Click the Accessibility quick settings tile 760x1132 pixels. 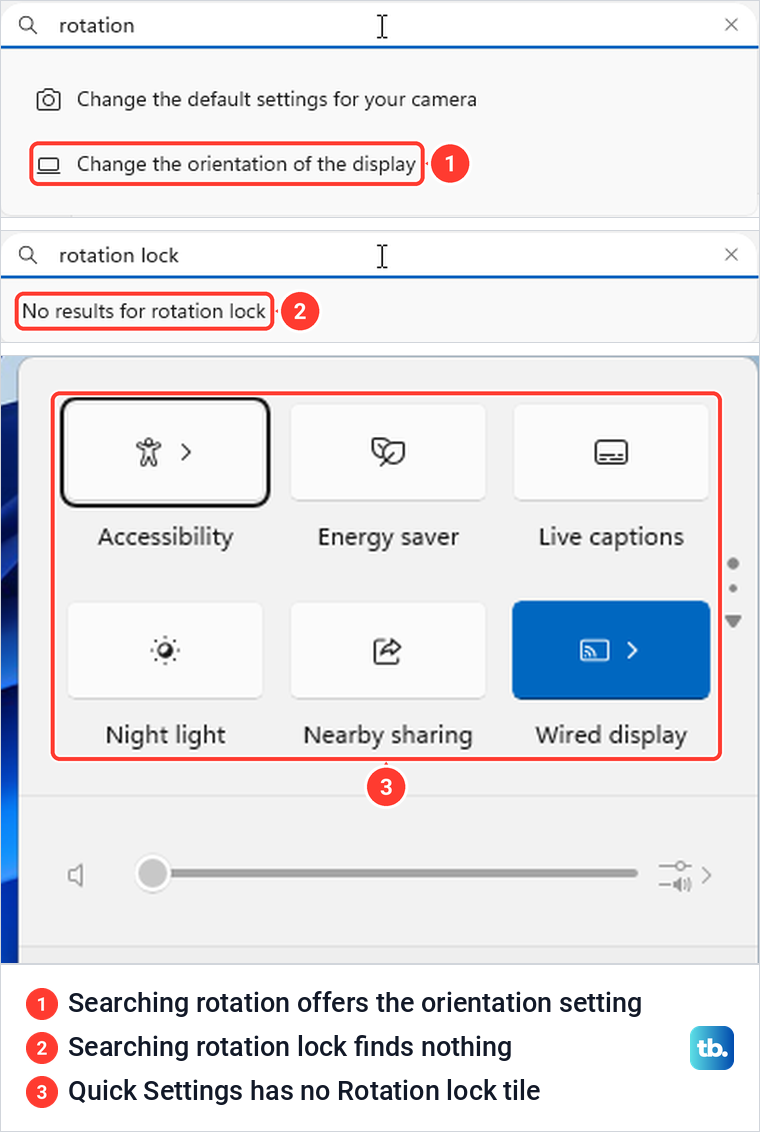click(x=165, y=452)
